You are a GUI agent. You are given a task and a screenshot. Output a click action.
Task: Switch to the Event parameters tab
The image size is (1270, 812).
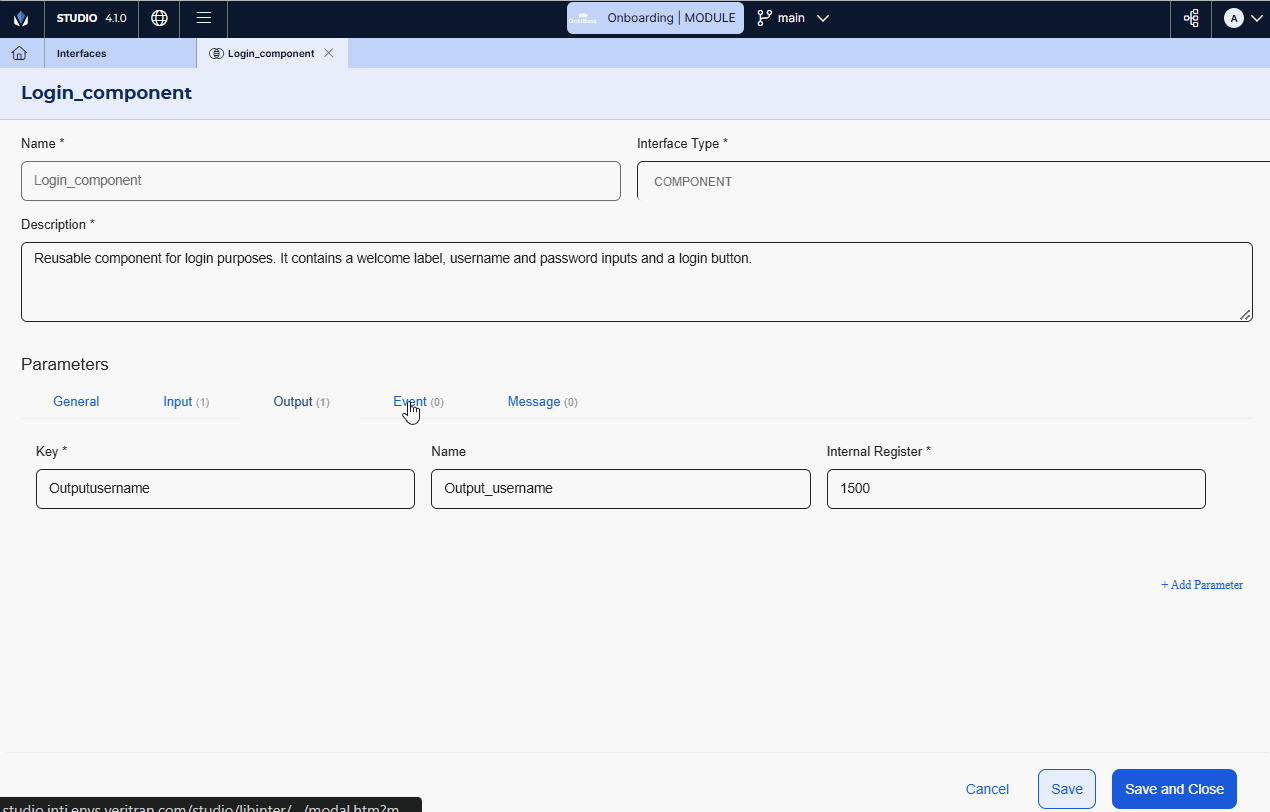pos(409,401)
